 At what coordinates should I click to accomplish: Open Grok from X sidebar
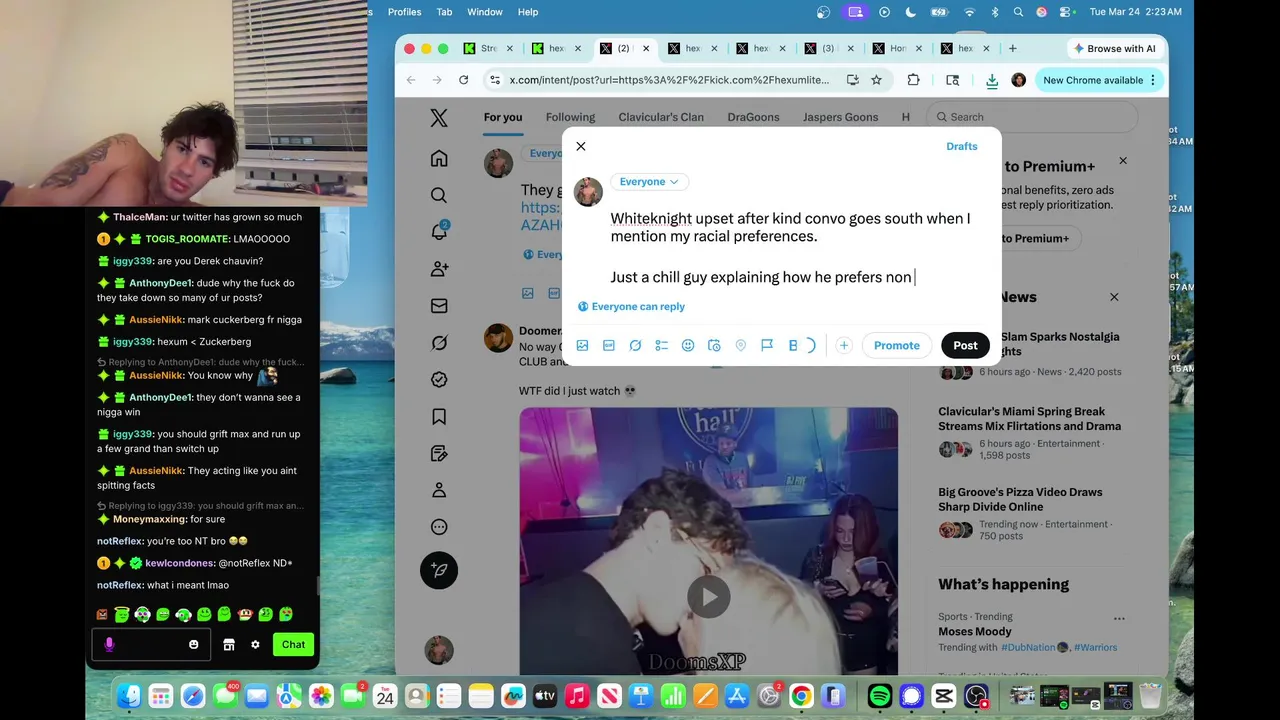coord(439,343)
